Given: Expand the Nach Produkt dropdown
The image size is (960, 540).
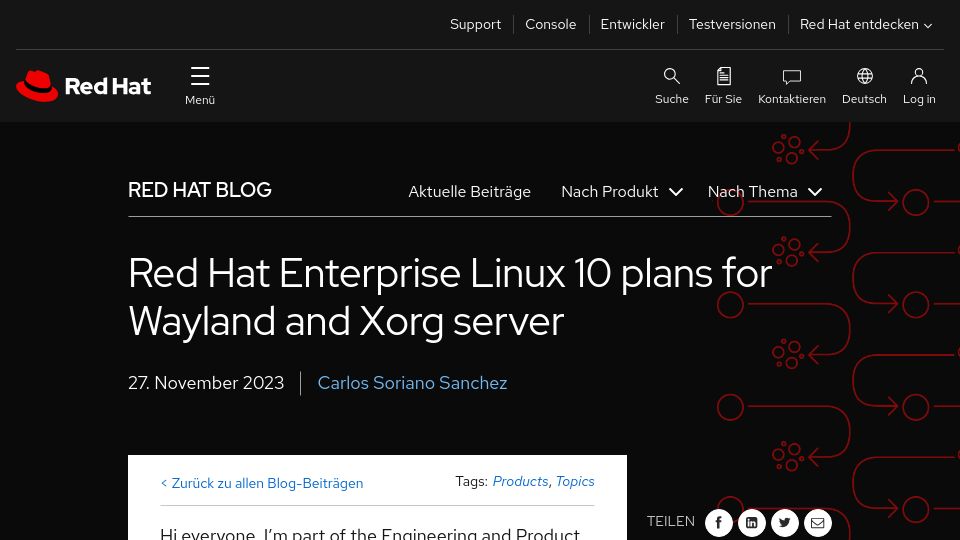Looking at the screenshot, I should point(622,192).
